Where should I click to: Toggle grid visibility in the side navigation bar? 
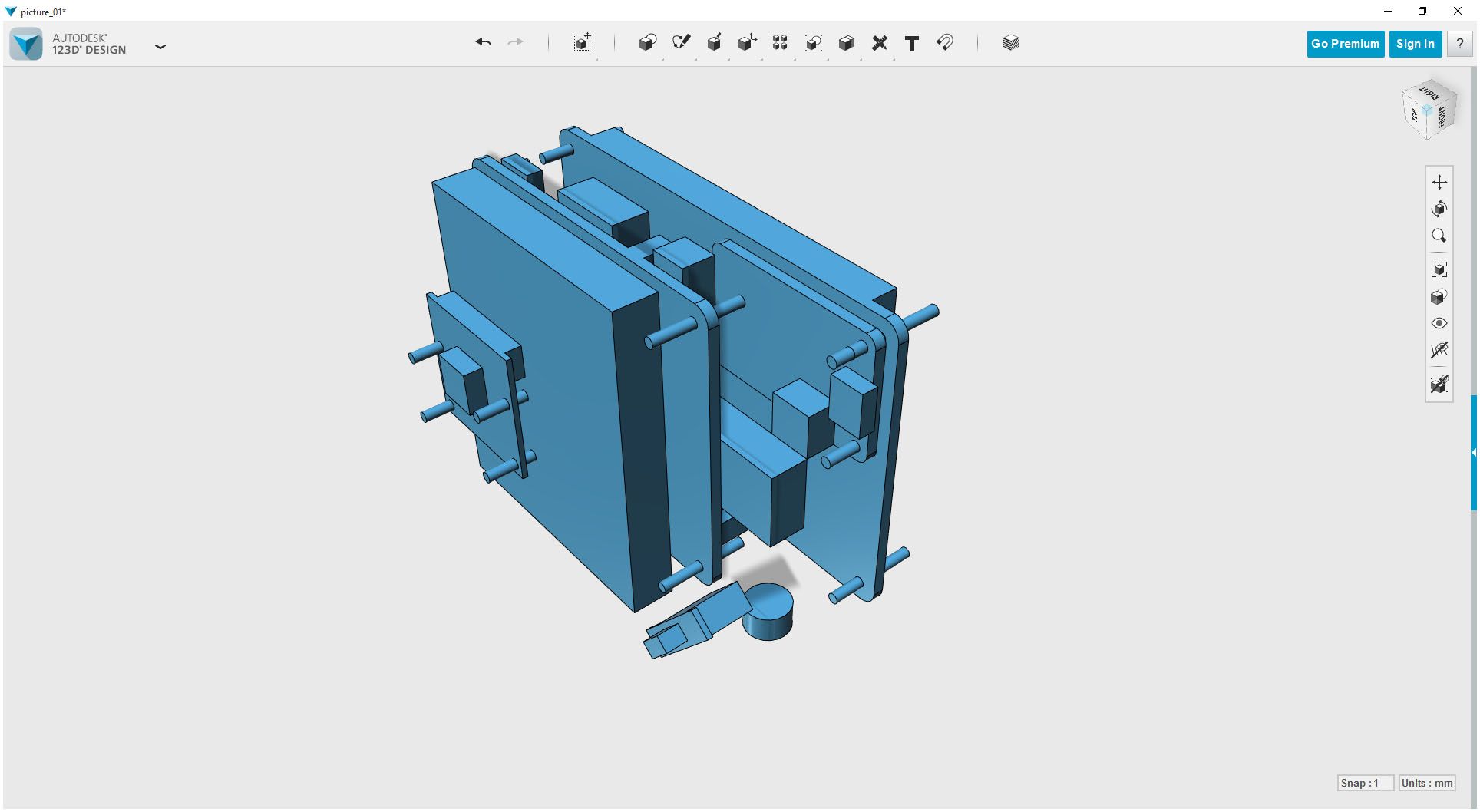[1439, 351]
